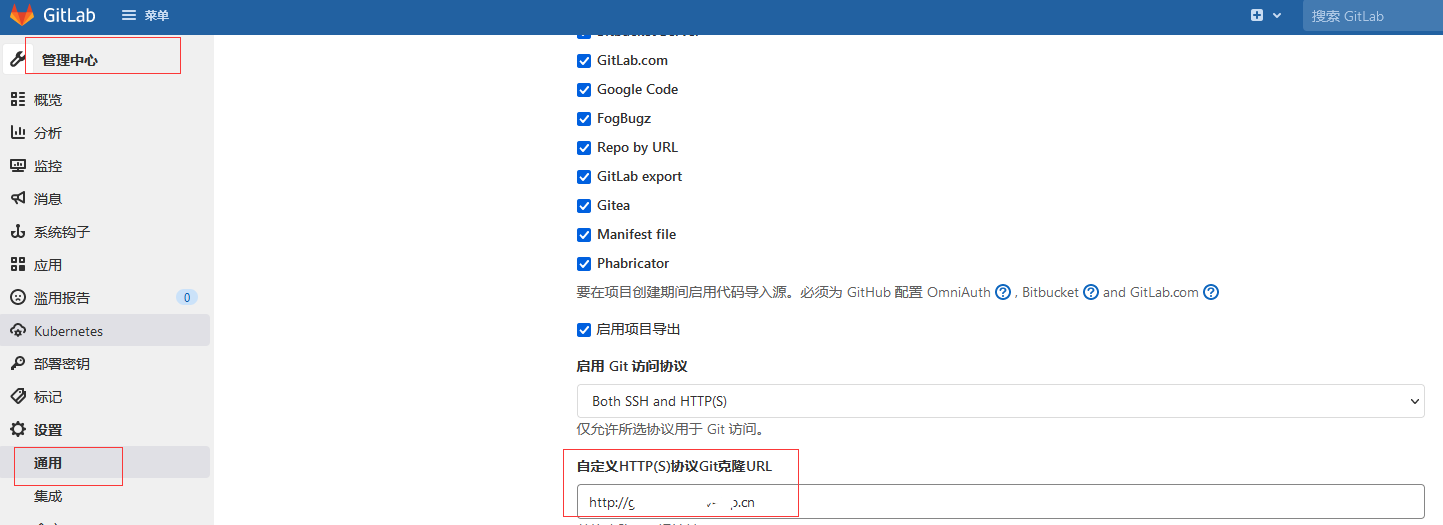This screenshot has width=1443, height=525.
Task: Open Bitbucket help question icon
Action: (x=1091, y=292)
